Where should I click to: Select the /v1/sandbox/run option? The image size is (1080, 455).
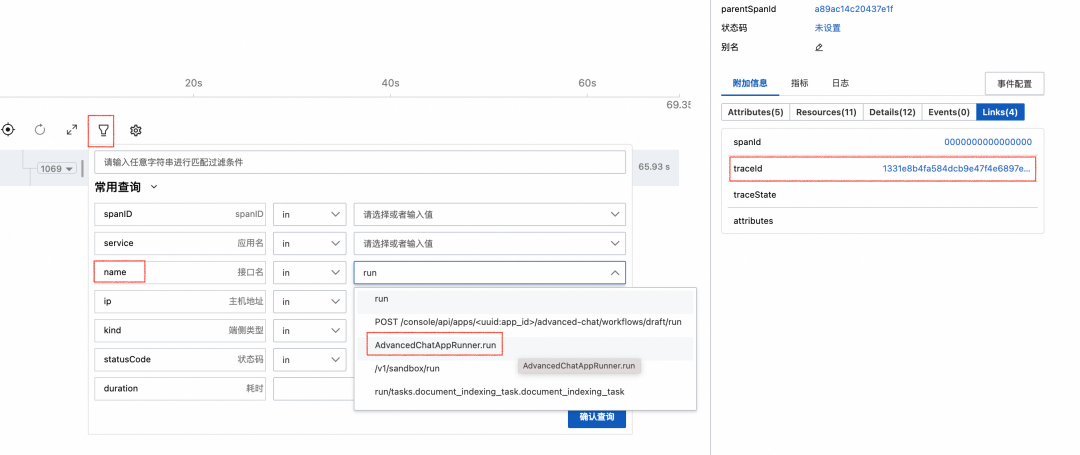tap(407, 368)
